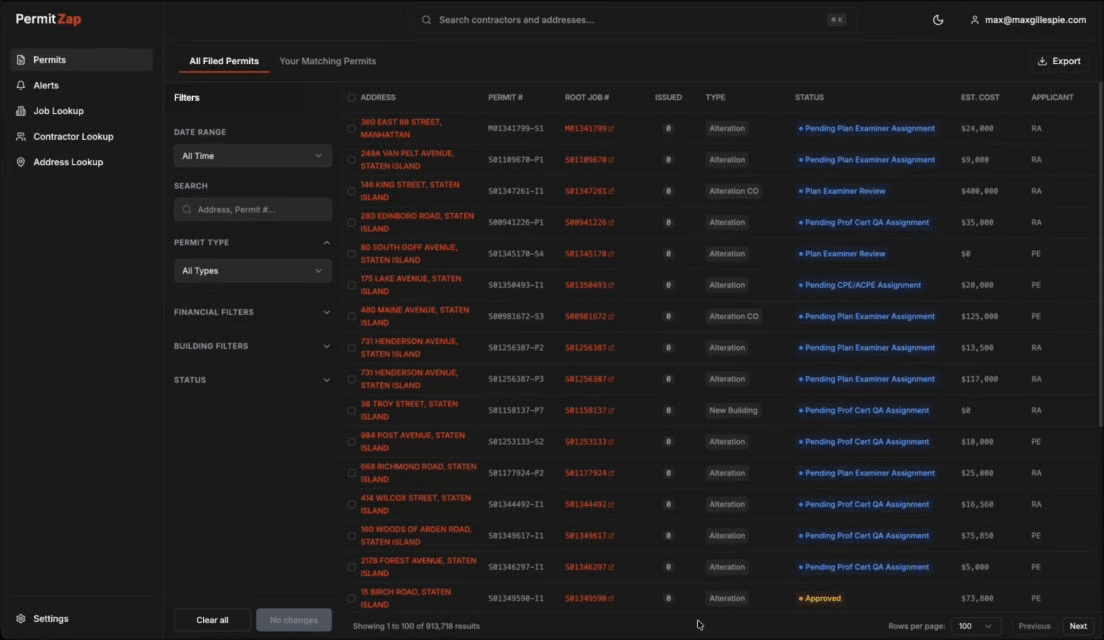Select the All Filed Permits tab
The height and width of the screenshot is (640, 1104).
pyautogui.click(x=223, y=60)
